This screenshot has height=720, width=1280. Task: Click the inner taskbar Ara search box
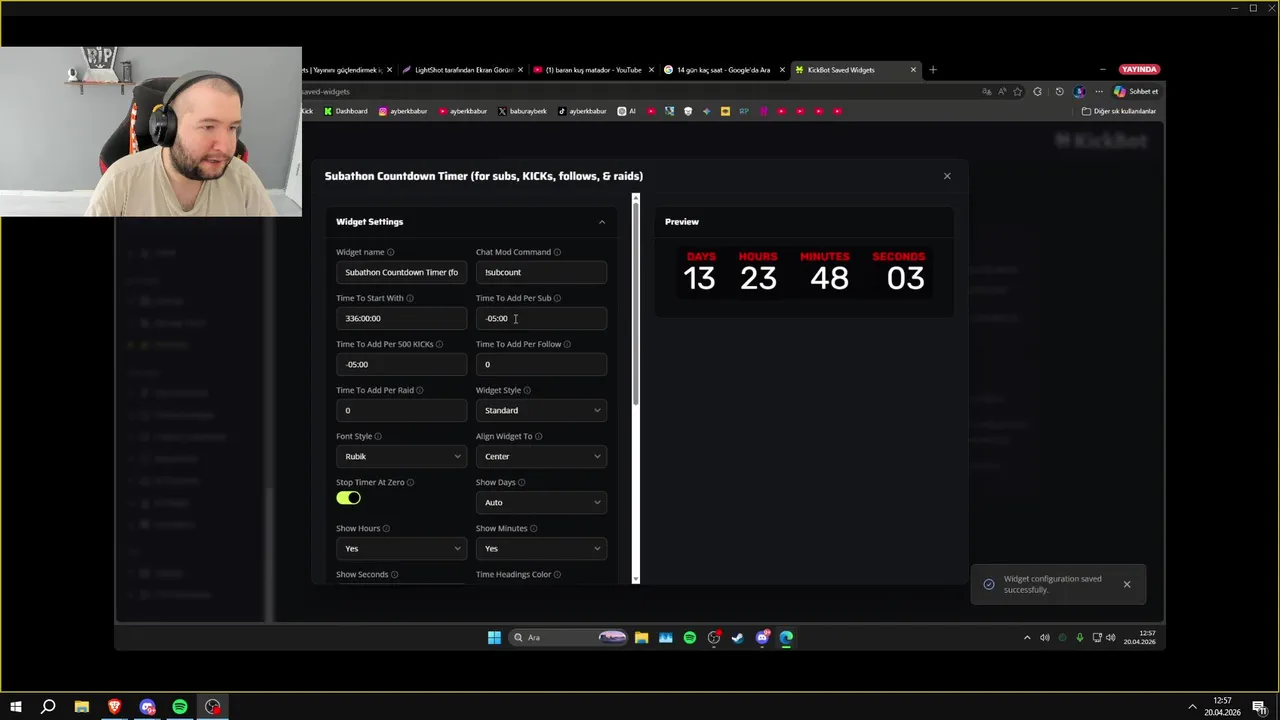[570, 637]
